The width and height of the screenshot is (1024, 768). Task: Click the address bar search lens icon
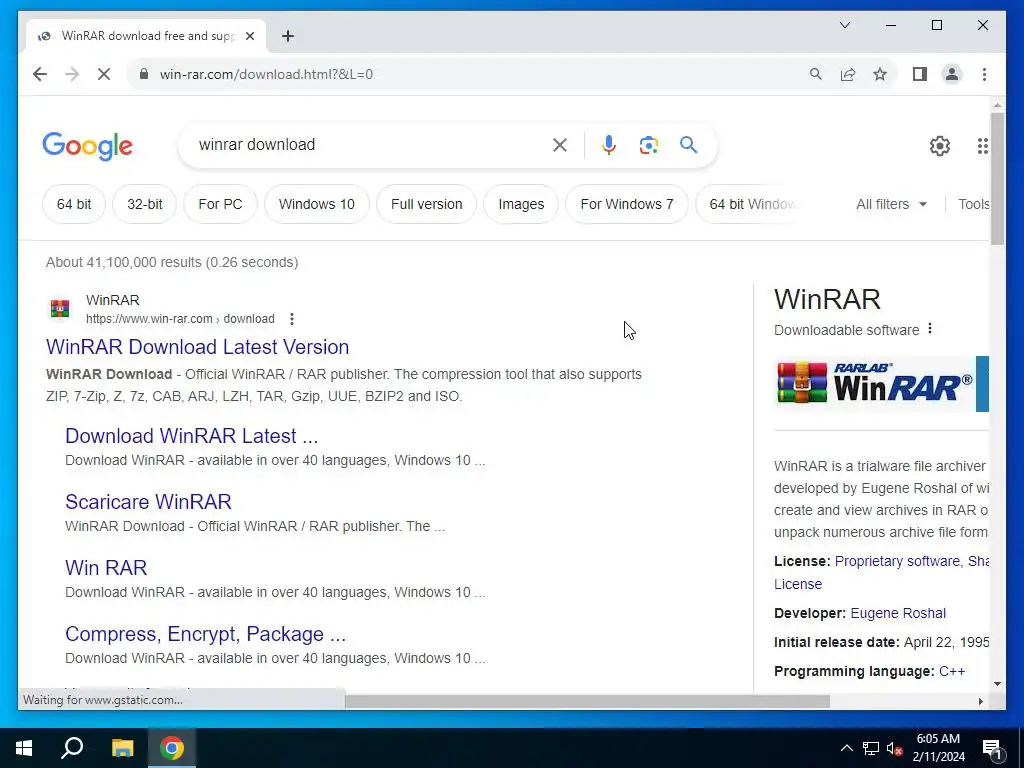click(x=815, y=74)
